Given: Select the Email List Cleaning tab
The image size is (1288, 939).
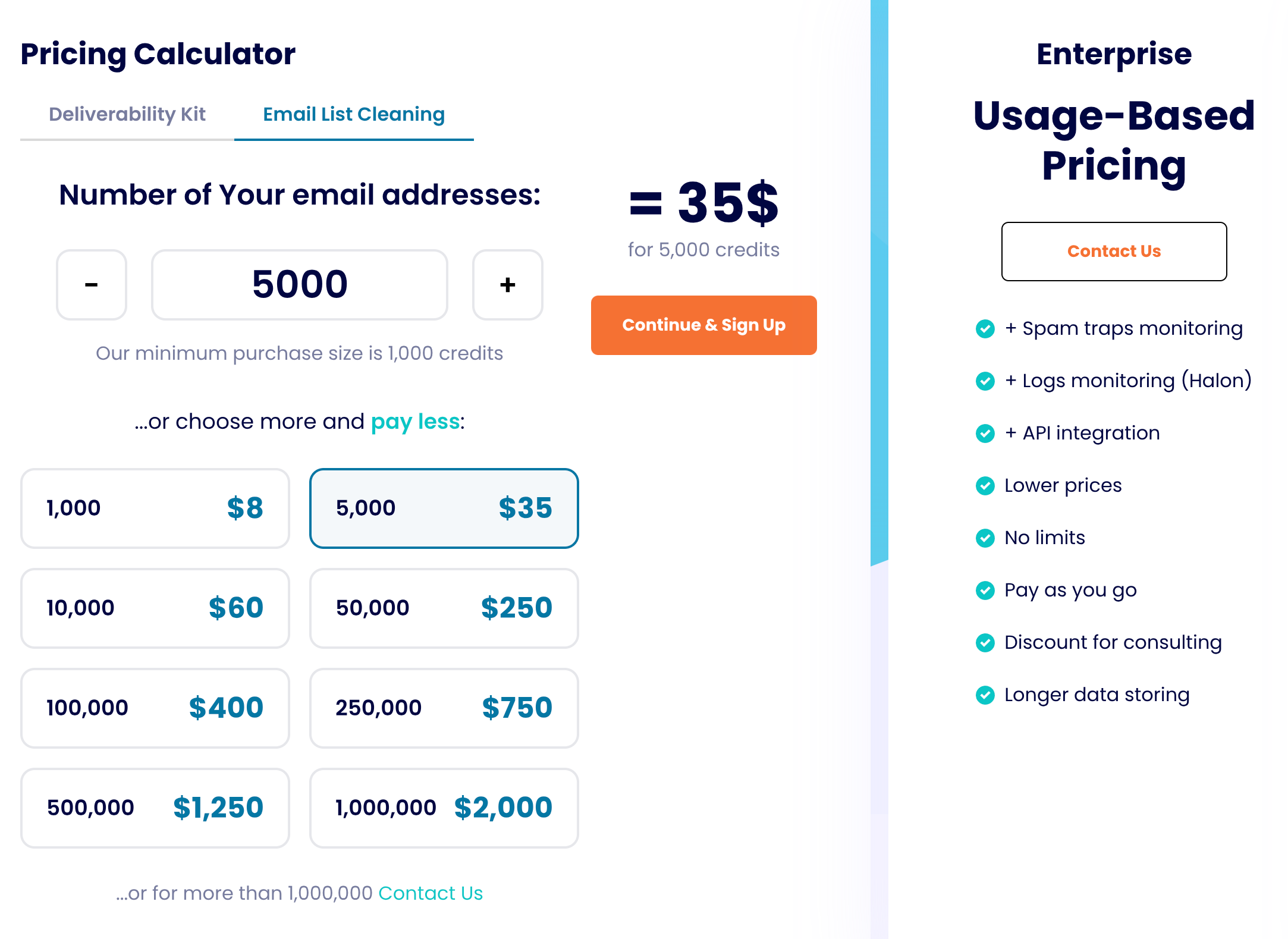Looking at the screenshot, I should point(354,114).
